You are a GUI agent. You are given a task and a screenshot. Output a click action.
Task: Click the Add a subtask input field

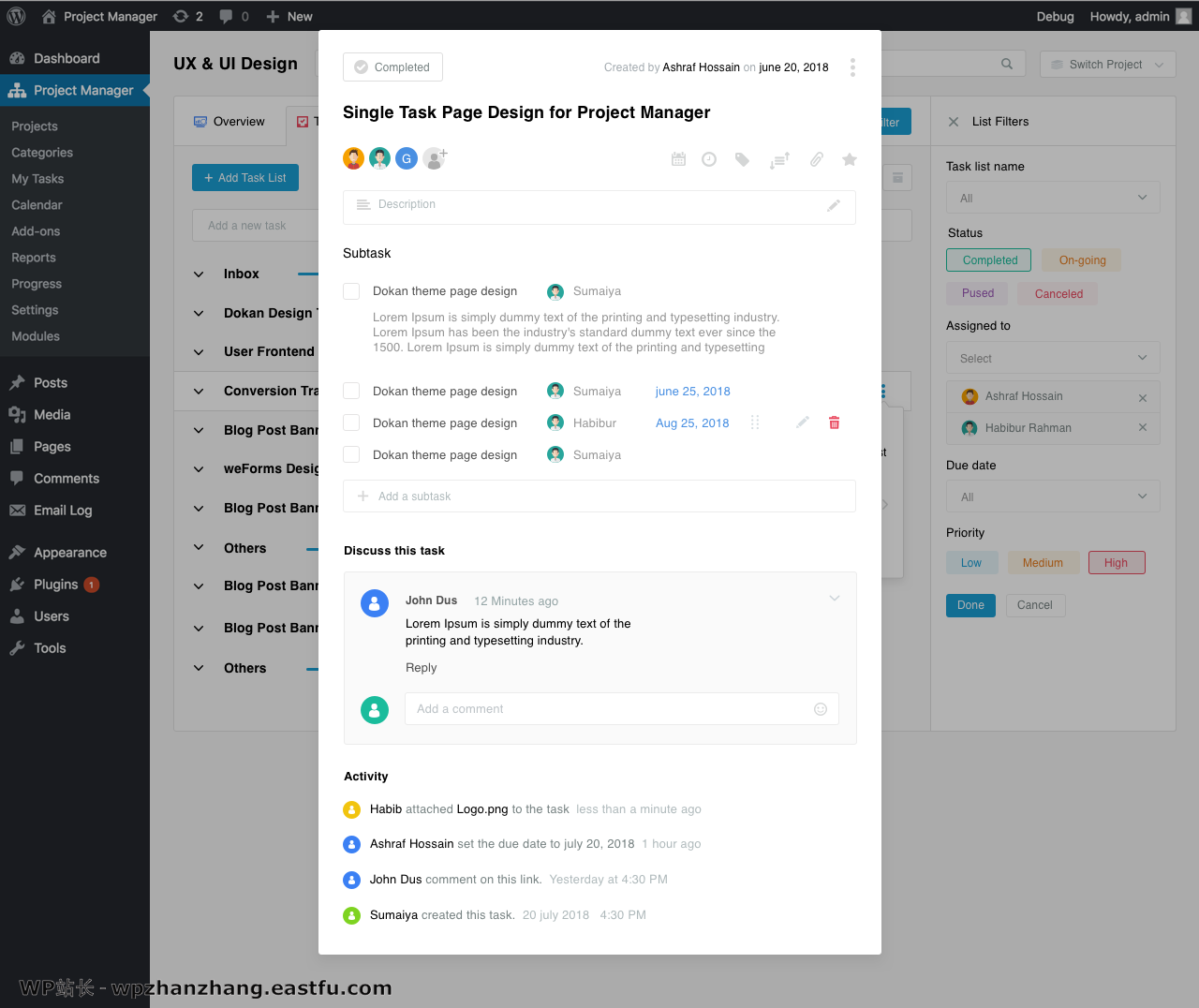(599, 497)
